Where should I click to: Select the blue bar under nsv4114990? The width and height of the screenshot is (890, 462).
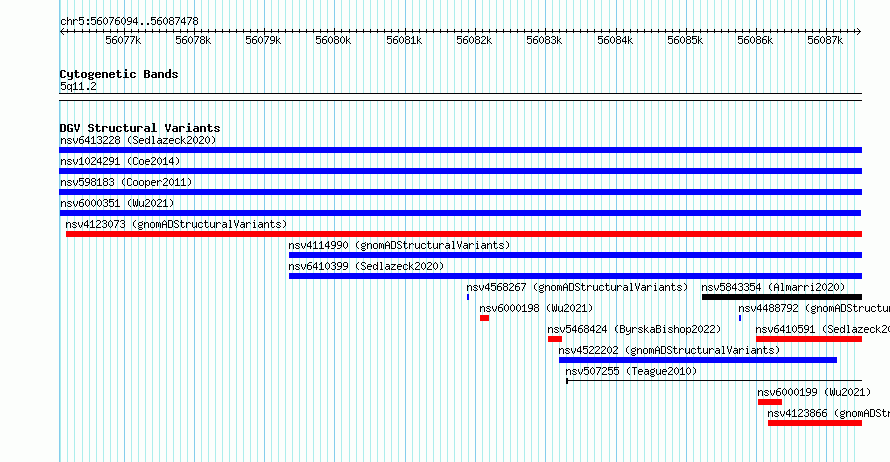point(575,255)
